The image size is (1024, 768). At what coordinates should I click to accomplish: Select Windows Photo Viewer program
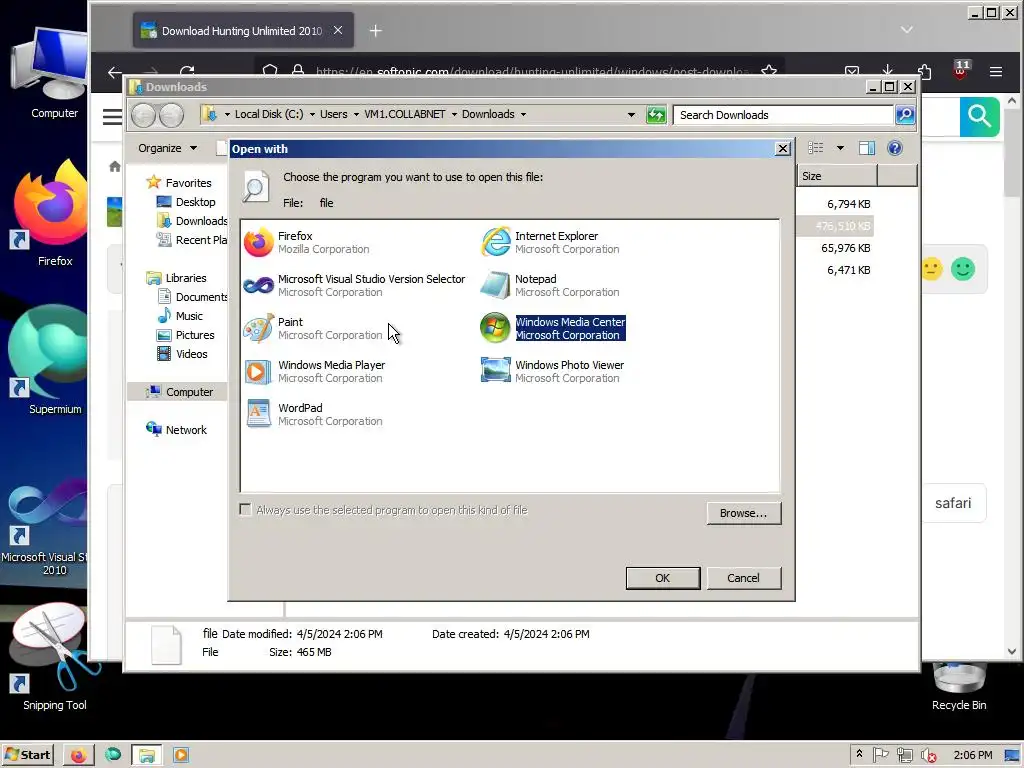point(552,372)
